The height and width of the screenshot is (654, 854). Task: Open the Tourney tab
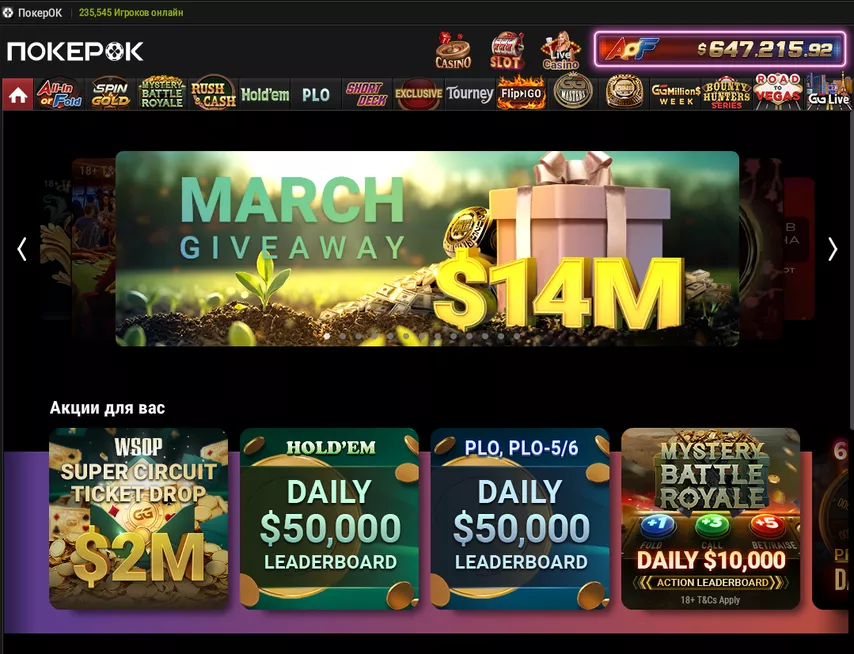(469, 94)
